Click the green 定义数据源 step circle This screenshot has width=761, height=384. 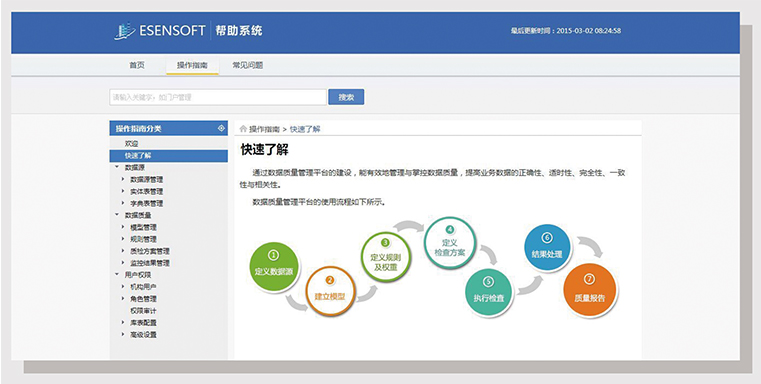[274, 266]
